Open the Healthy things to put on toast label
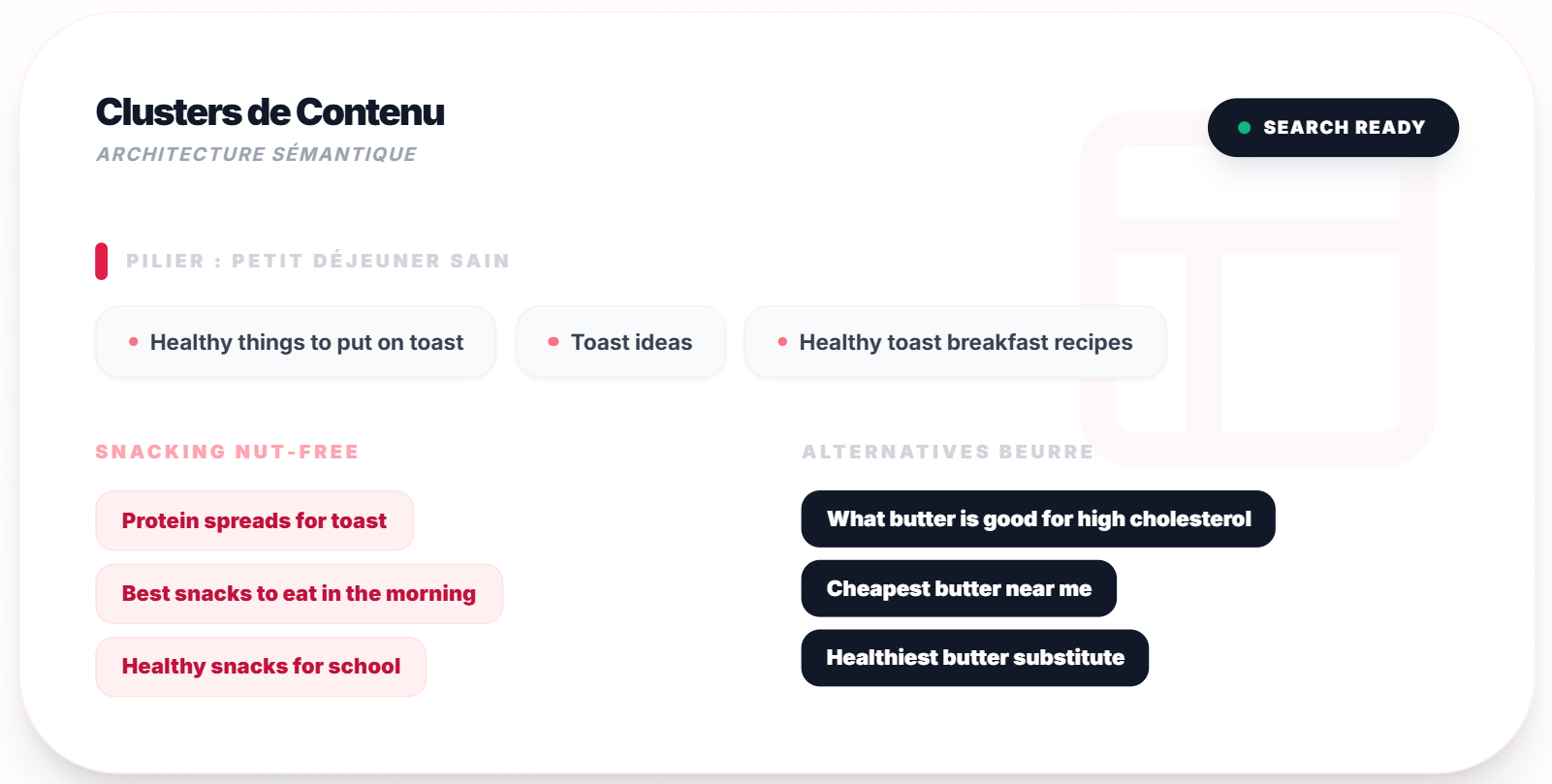The height and width of the screenshot is (784, 1552). click(x=306, y=343)
